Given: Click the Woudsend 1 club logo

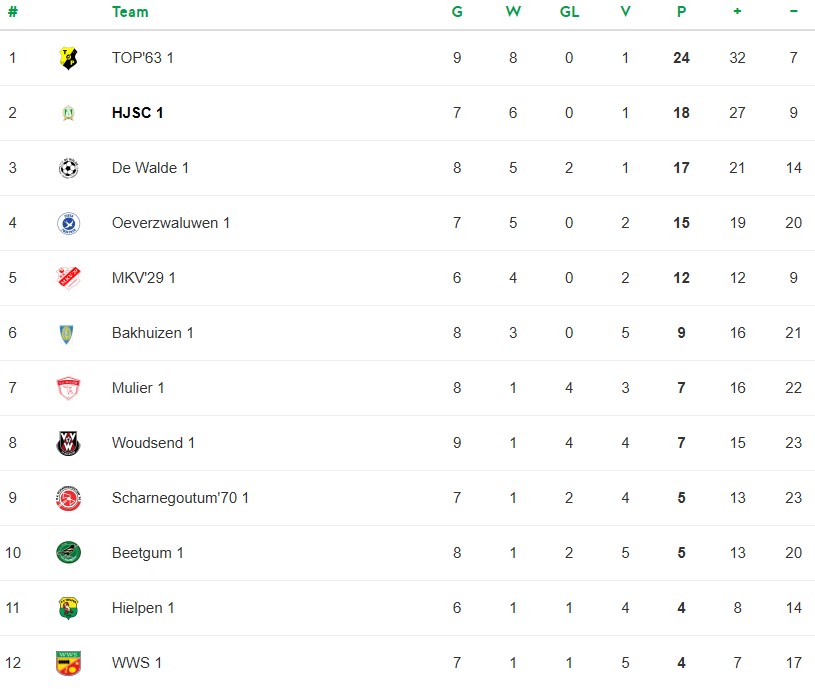Looking at the screenshot, I should click(68, 443).
